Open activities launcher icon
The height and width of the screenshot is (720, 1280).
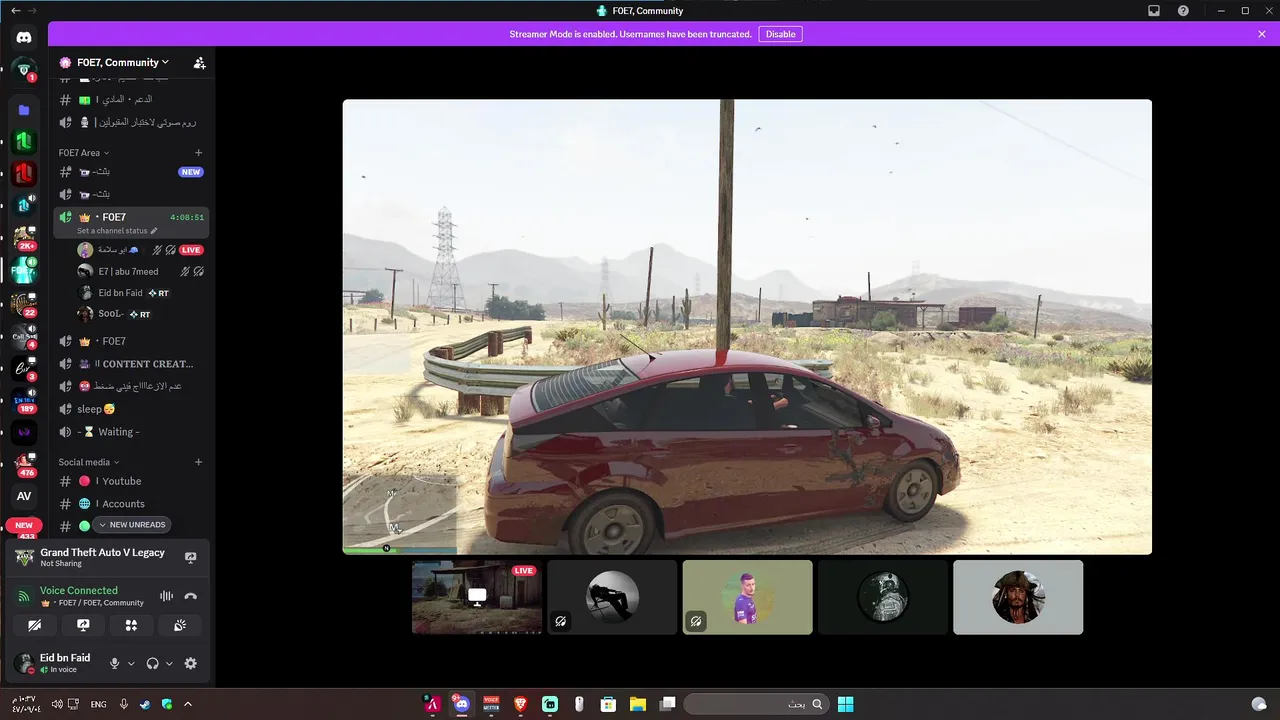(131, 625)
